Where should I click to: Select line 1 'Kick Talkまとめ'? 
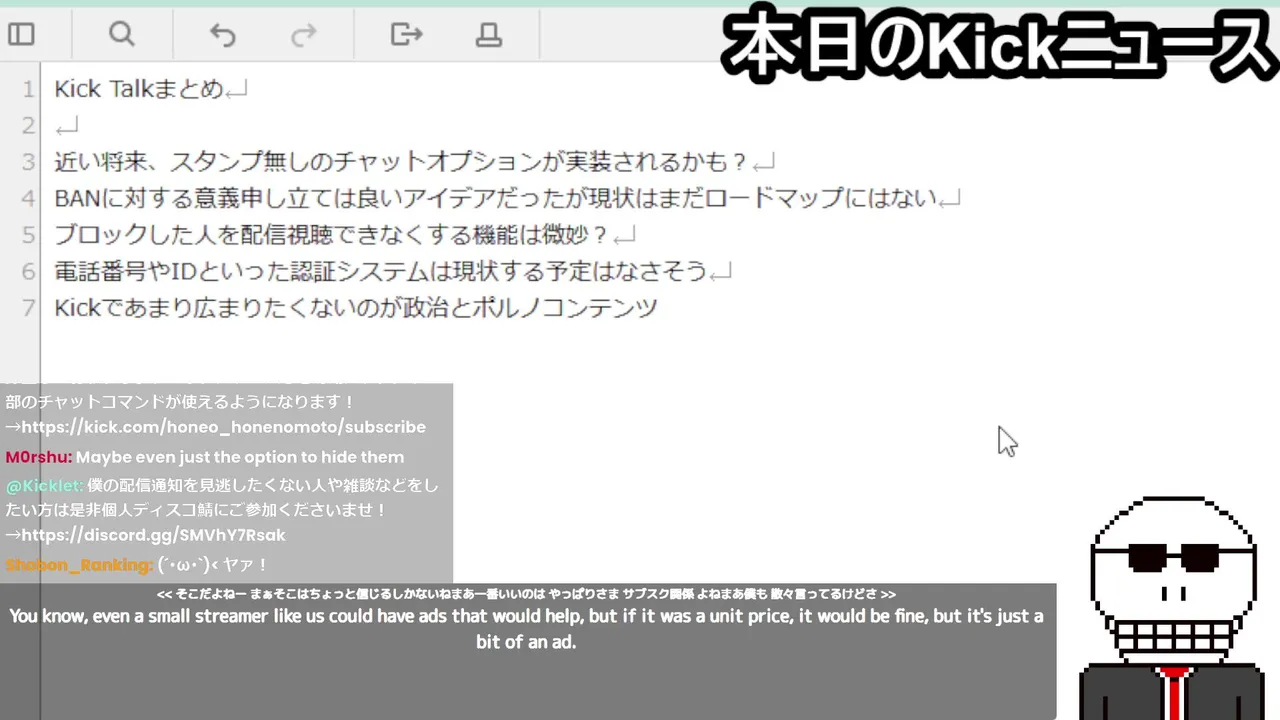pyautogui.click(x=139, y=89)
